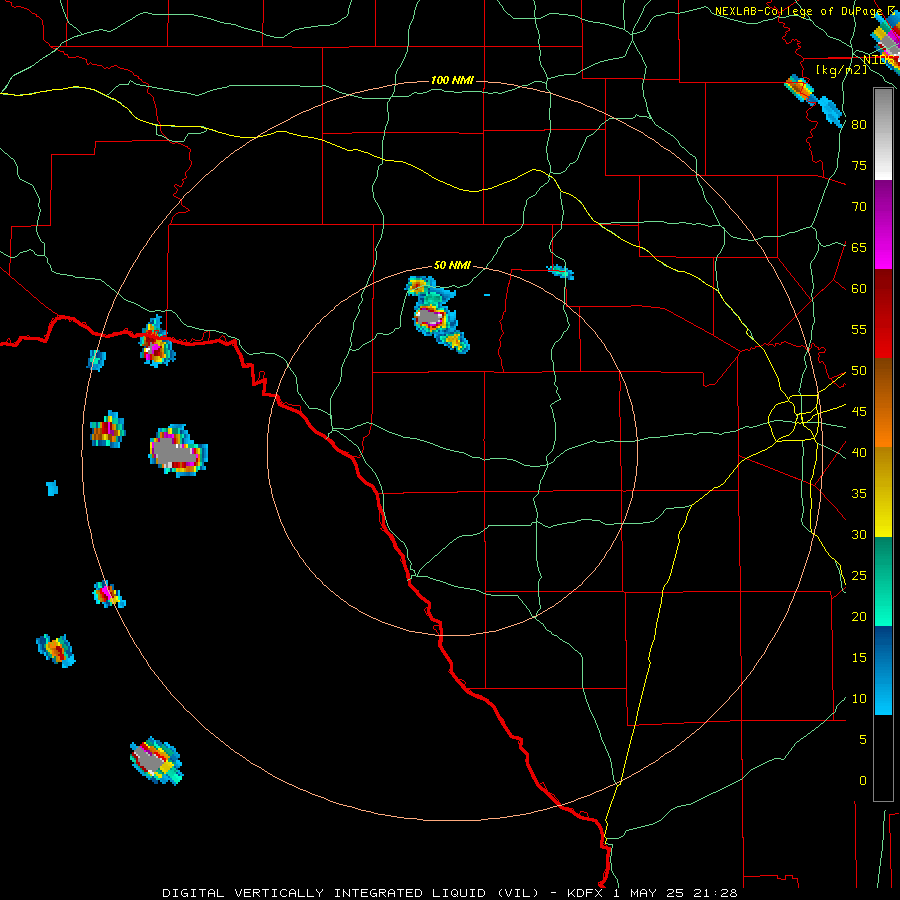Select the 30 tick label on the VIL scale
The height and width of the screenshot is (900, 900).
coord(859,534)
